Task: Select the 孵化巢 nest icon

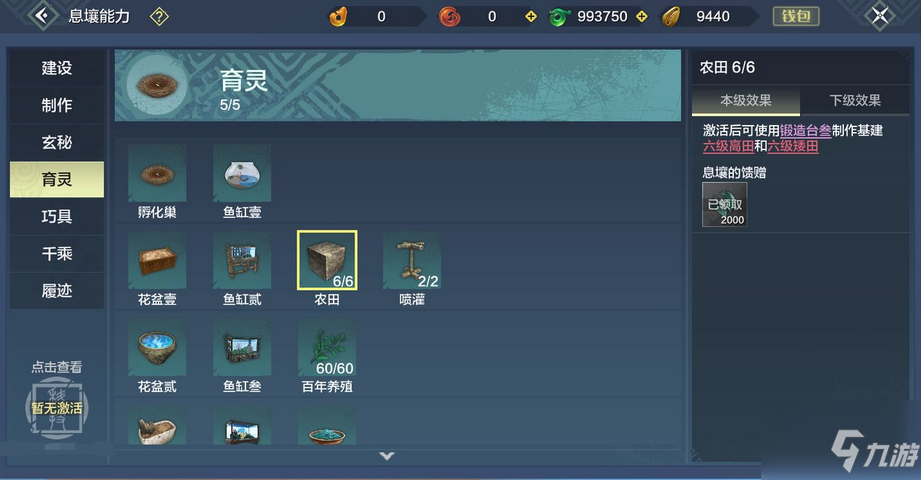Action: (x=157, y=173)
